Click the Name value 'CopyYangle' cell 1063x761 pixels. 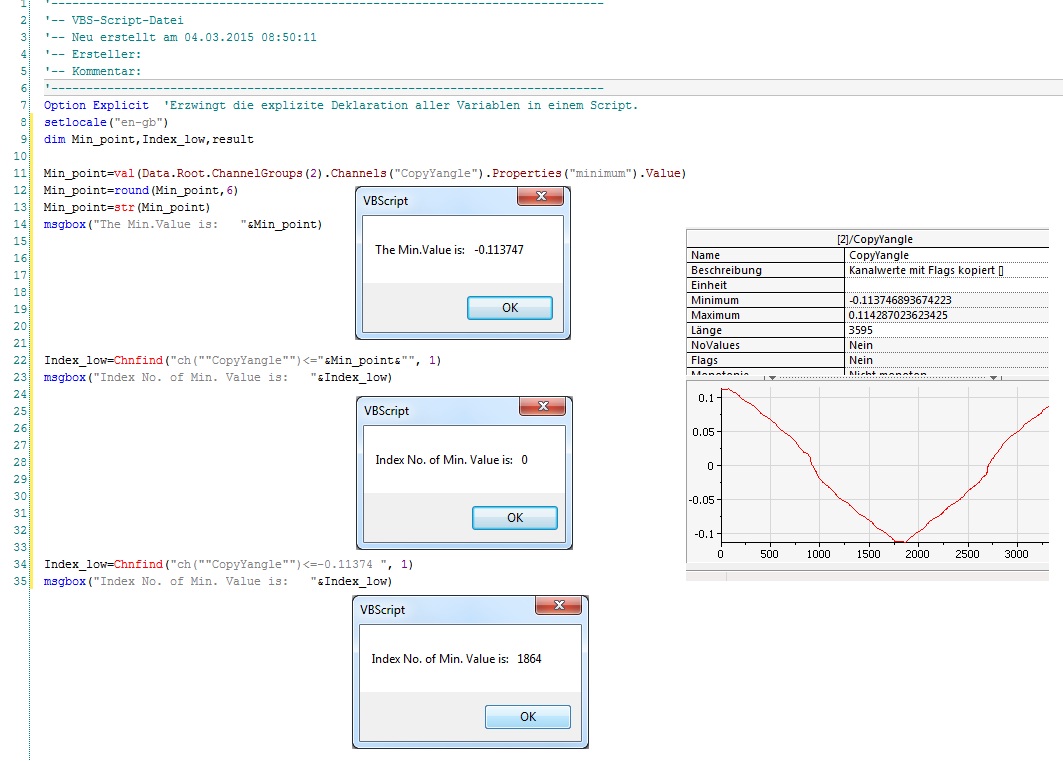[947, 255]
